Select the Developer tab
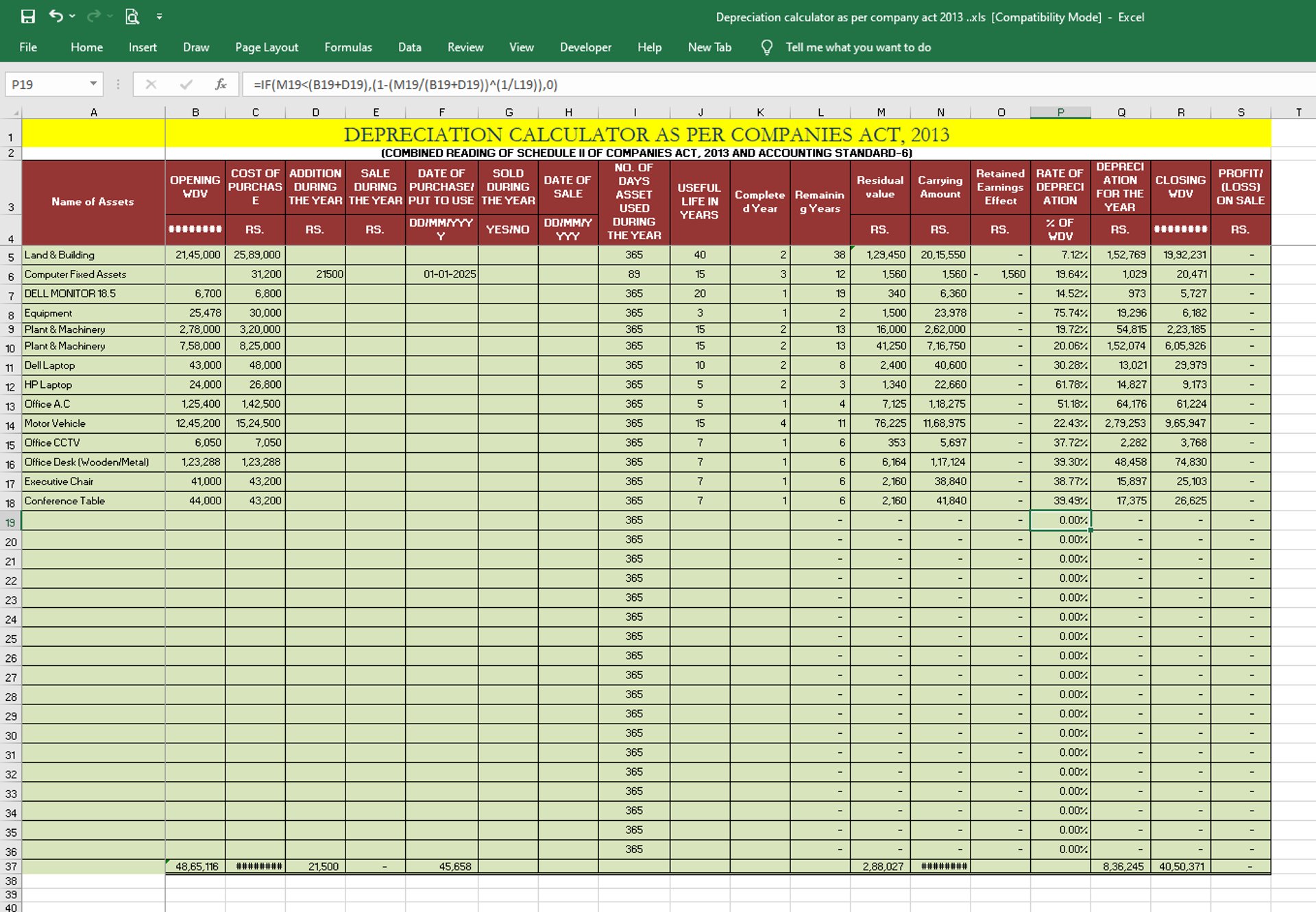 [585, 47]
